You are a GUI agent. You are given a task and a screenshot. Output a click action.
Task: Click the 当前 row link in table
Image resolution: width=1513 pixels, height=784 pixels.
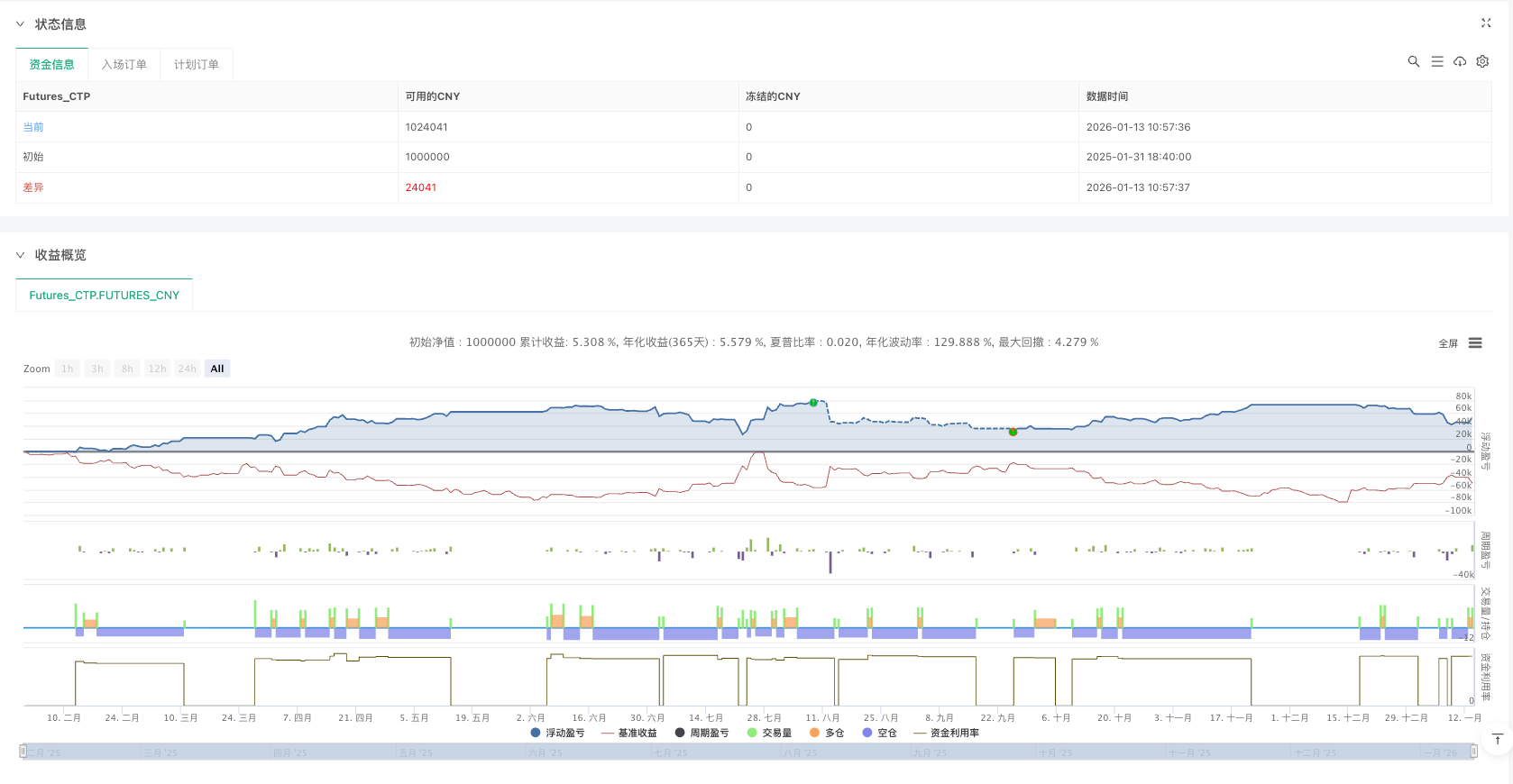pos(33,127)
